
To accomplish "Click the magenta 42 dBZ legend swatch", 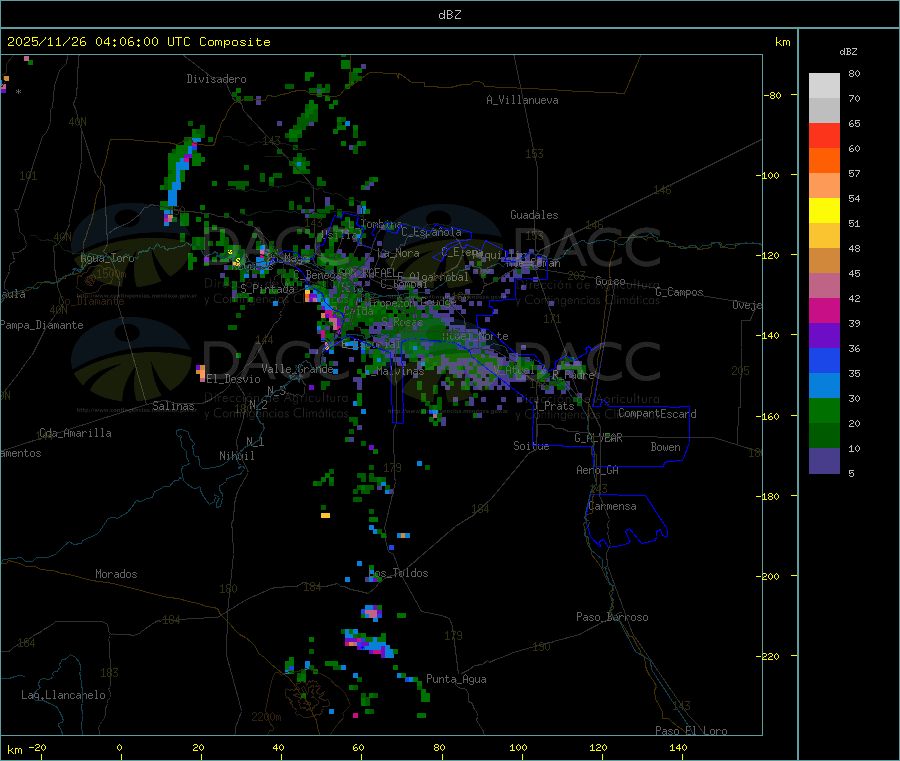I will tap(824, 310).
